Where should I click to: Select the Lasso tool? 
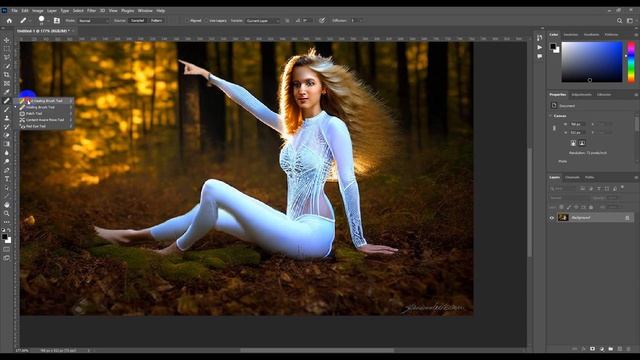[x=7, y=57]
